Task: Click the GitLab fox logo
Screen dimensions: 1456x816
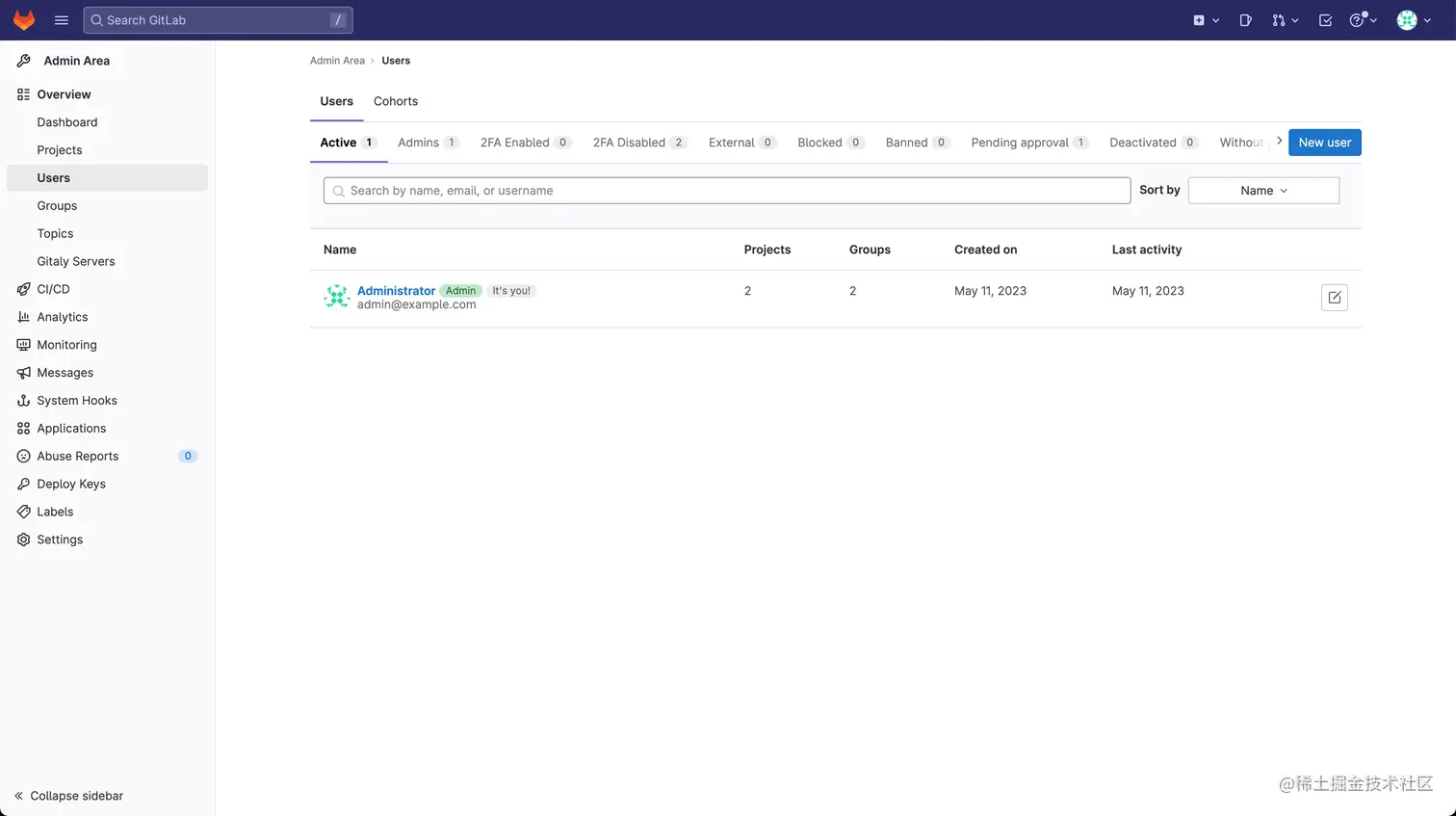Action: click(x=24, y=19)
